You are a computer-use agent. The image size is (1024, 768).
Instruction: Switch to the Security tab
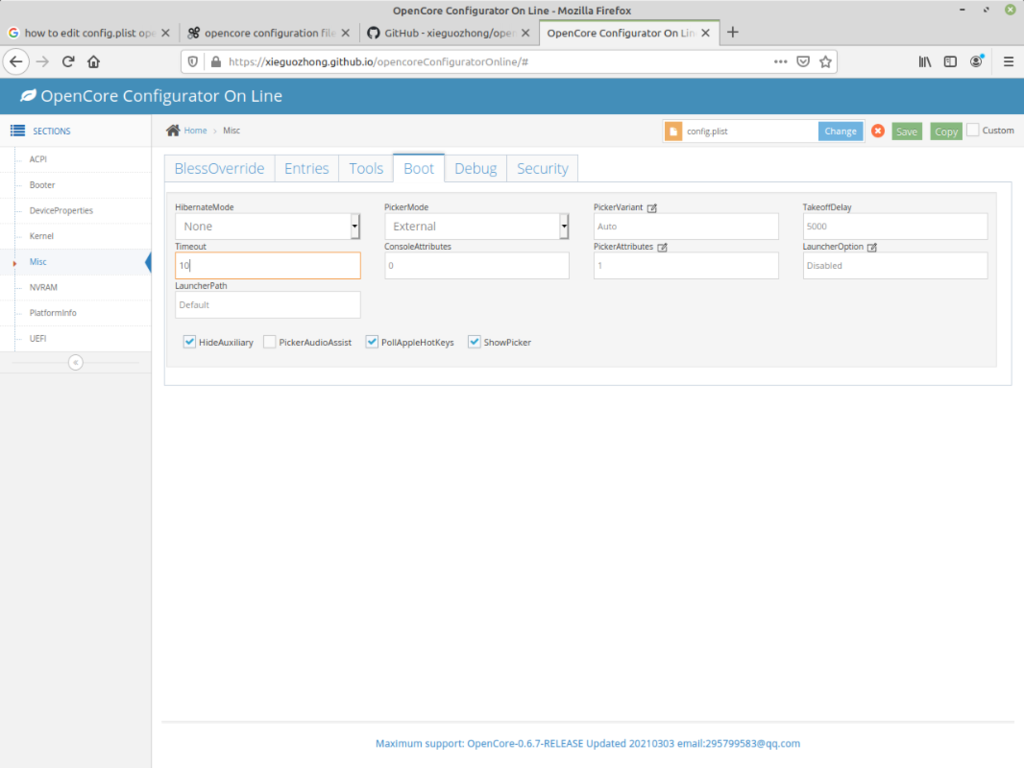542,169
